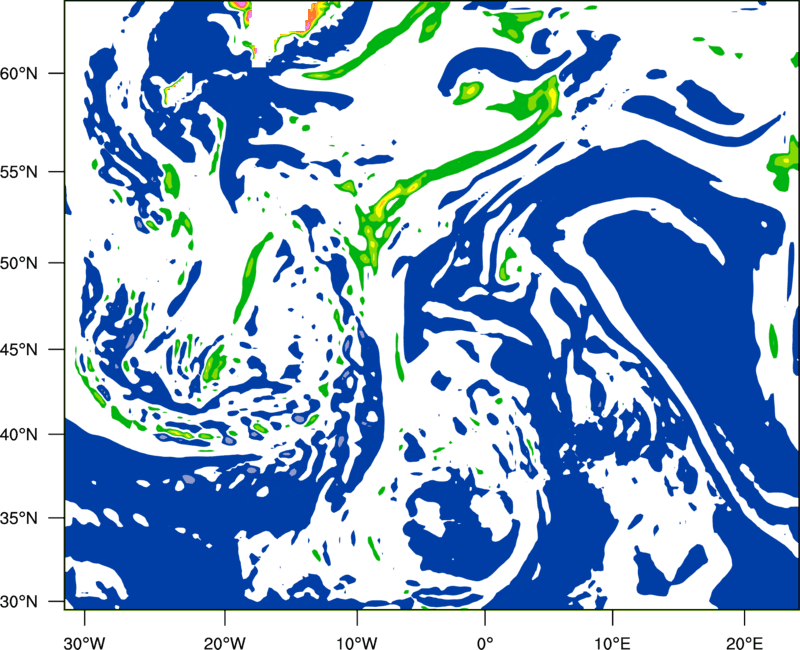Click the 60°N latitude label

(x=19, y=73)
